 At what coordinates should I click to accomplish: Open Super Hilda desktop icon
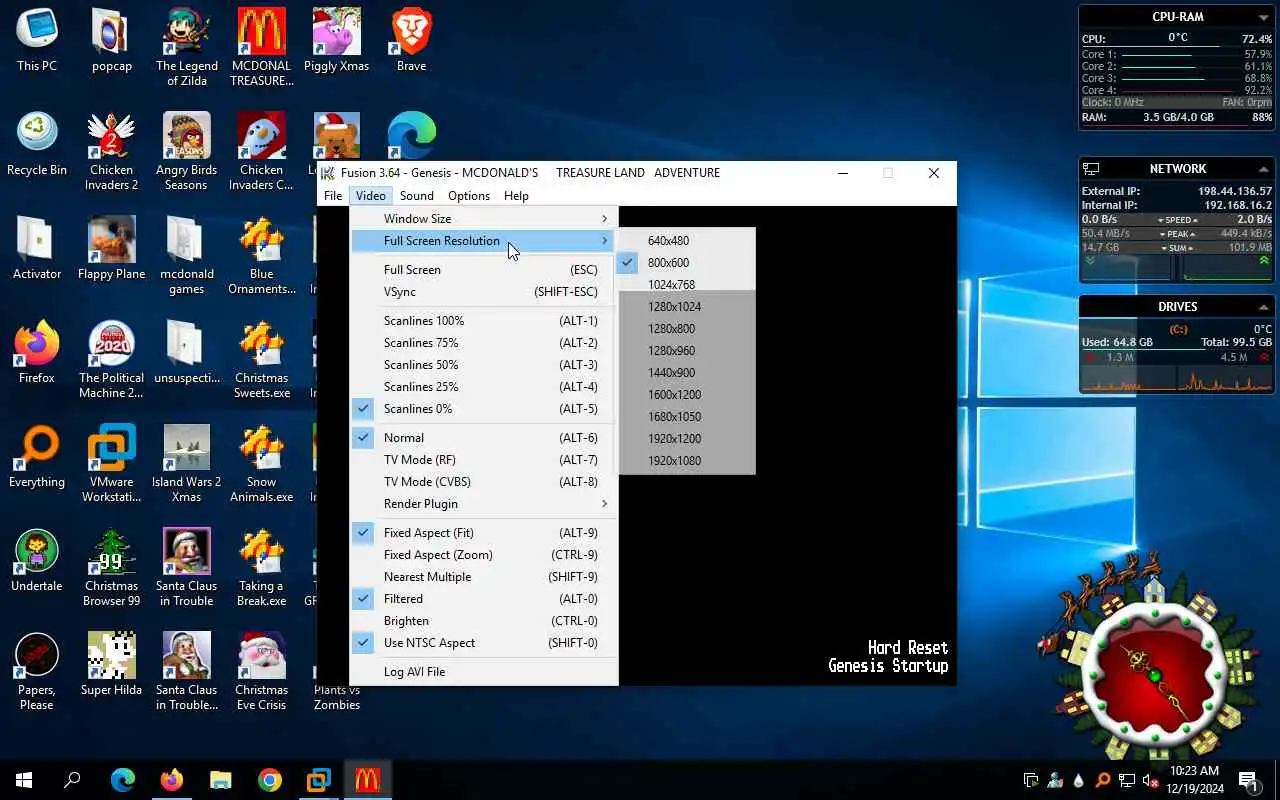tap(111, 665)
